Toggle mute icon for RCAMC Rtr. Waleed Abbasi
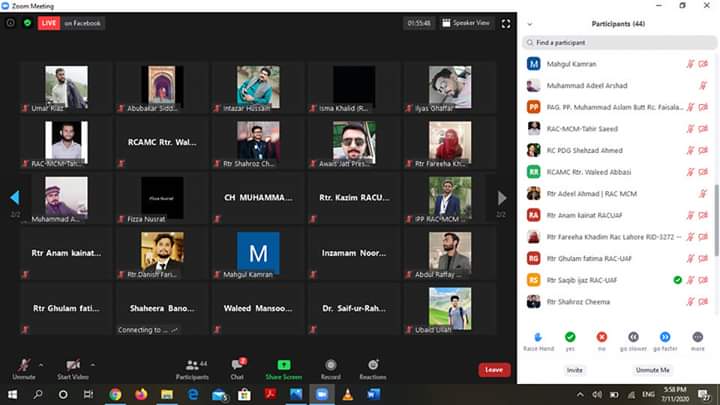 click(690, 172)
